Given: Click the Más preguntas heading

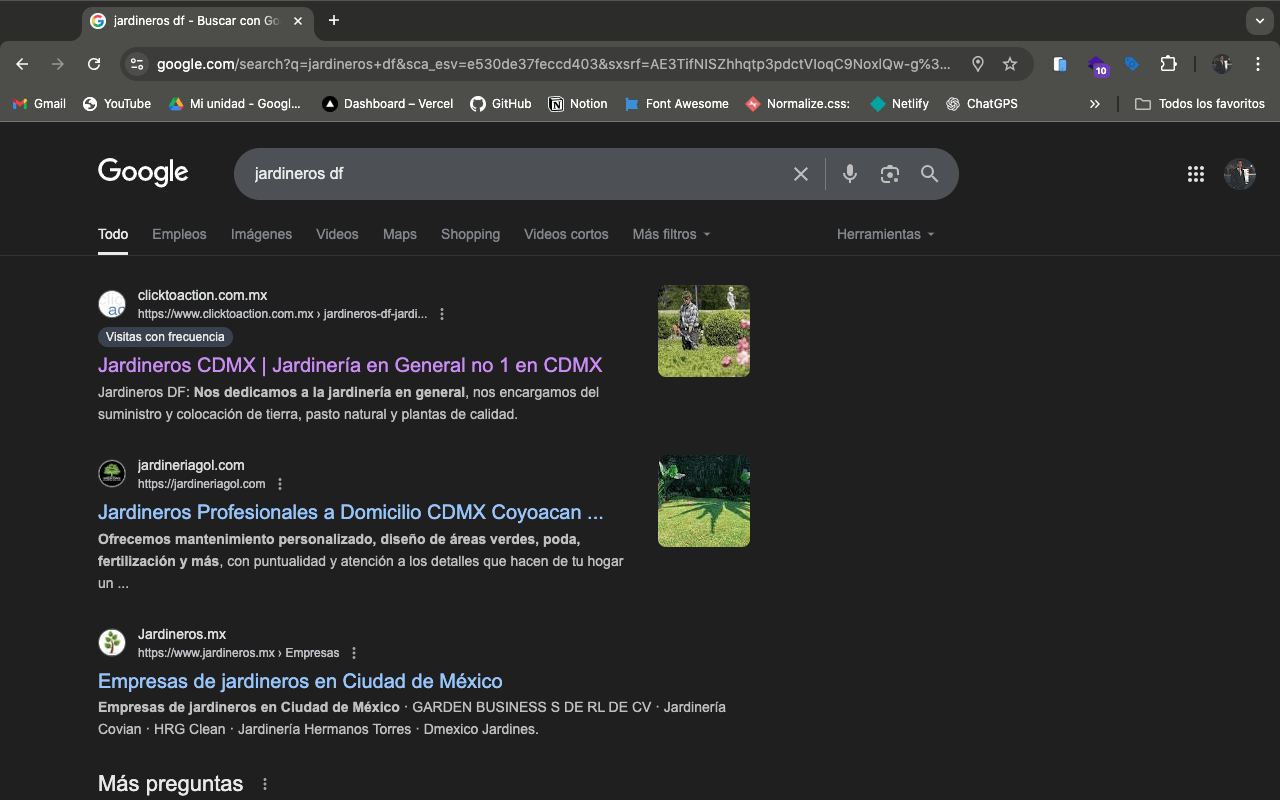Looking at the screenshot, I should (170, 784).
